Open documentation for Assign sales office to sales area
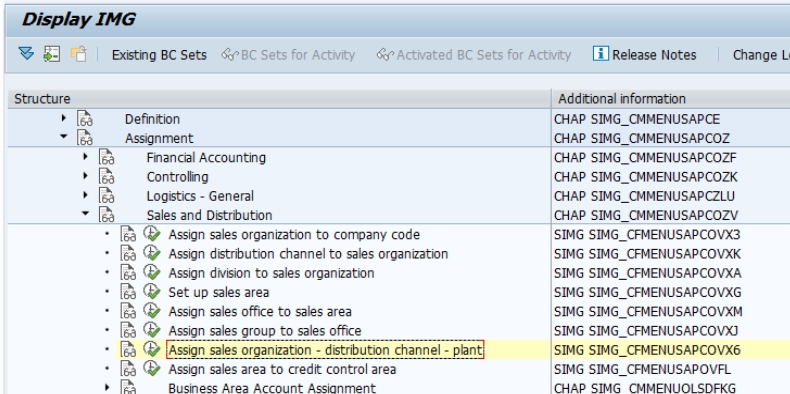790x394 pixels. pos(128,311)
